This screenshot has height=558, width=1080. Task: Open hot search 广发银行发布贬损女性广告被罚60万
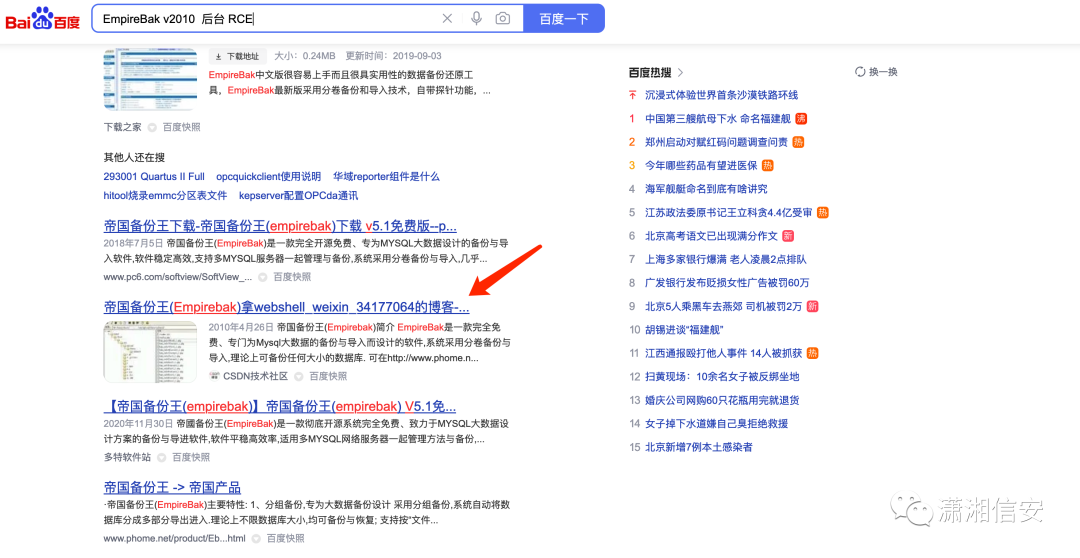[x=727, y=282]
